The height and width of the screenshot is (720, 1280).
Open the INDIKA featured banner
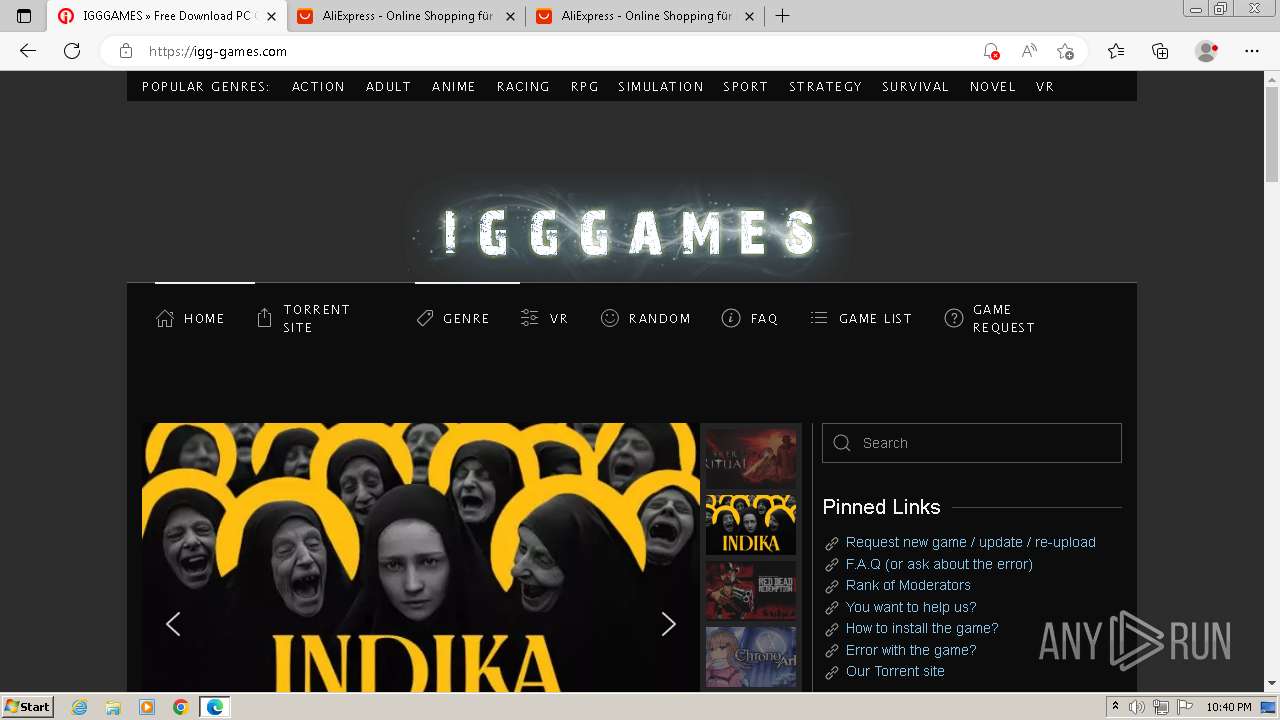click(420, 558)
